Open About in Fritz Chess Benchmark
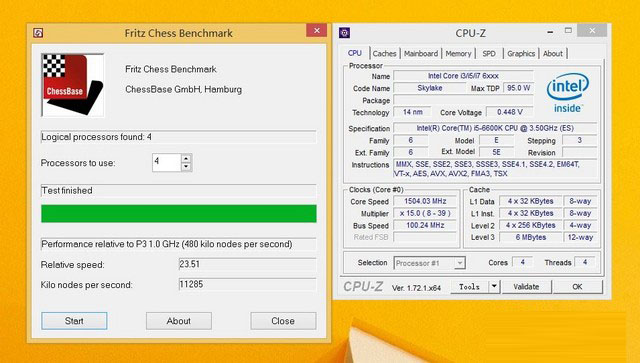The height and width of the screenshot is (363, 640). (x=179, y=321)
